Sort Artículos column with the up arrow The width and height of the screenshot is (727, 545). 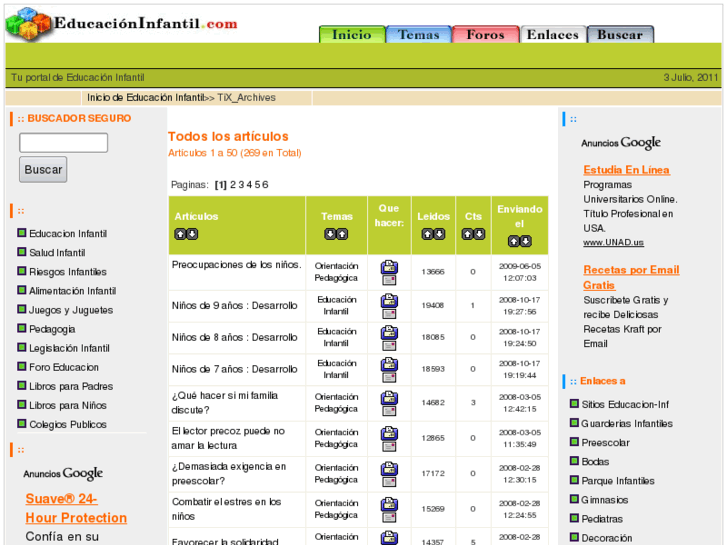click(180, 234)
